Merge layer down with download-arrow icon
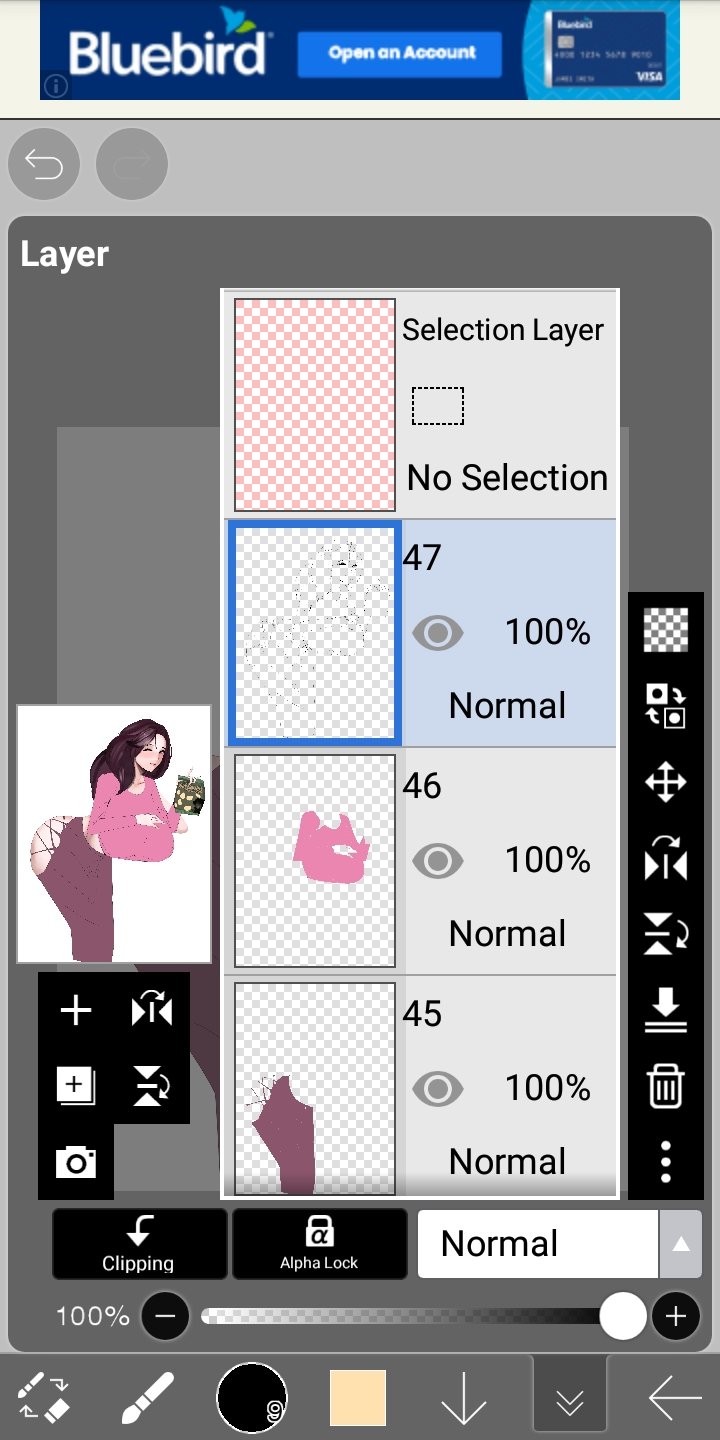This screenshot has width=720, height=1440. pyautogui.click(x=666, y=1010)
